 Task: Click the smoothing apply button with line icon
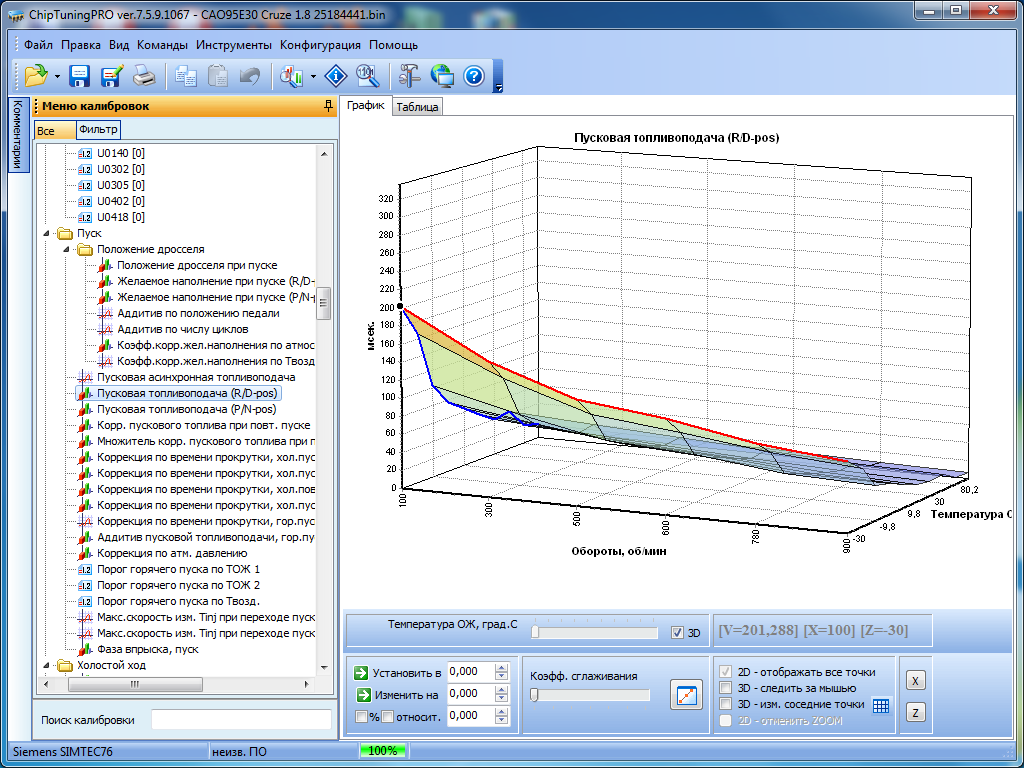click(686, 696)
